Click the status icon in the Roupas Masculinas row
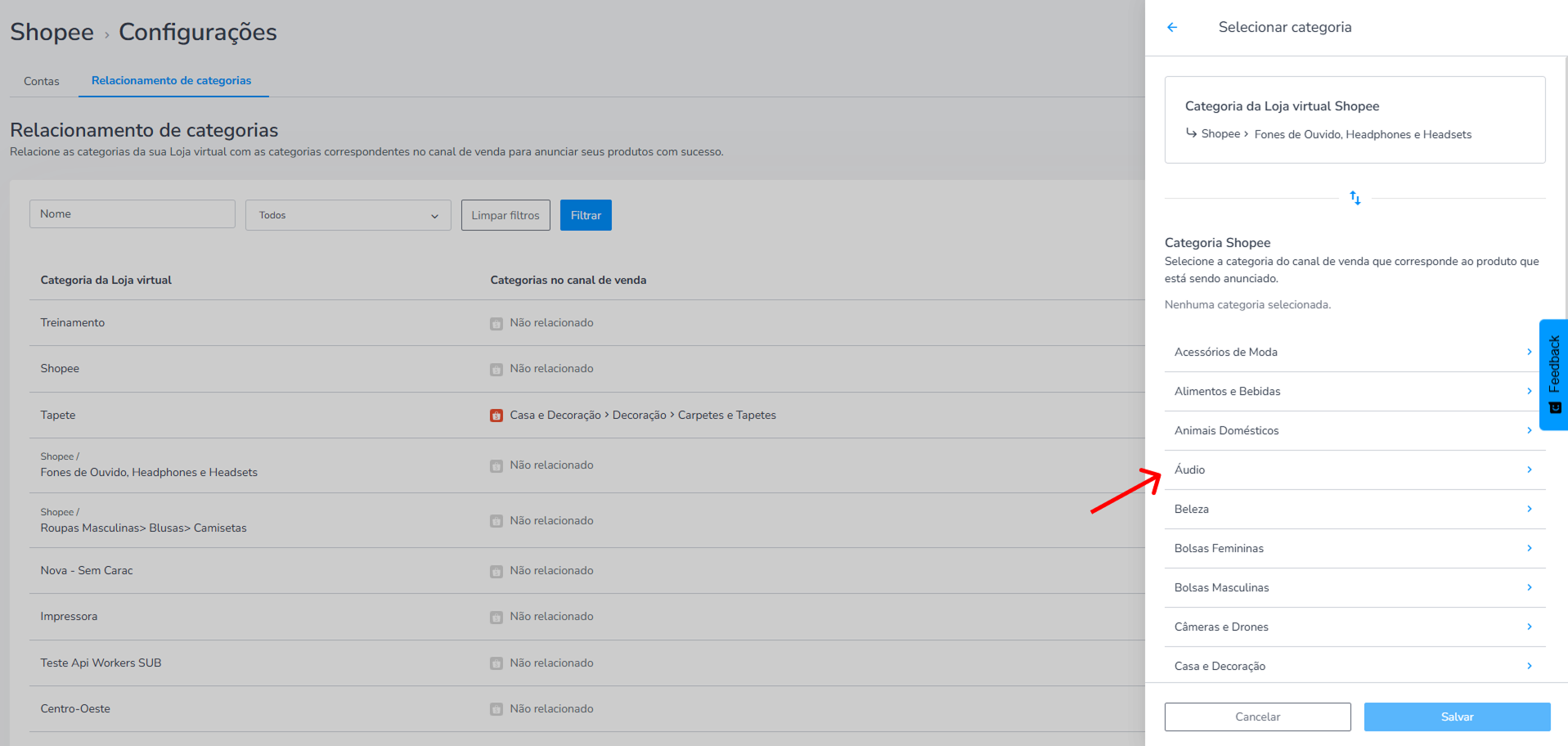Screen dimensions: 1568x746 click(496, 521)
